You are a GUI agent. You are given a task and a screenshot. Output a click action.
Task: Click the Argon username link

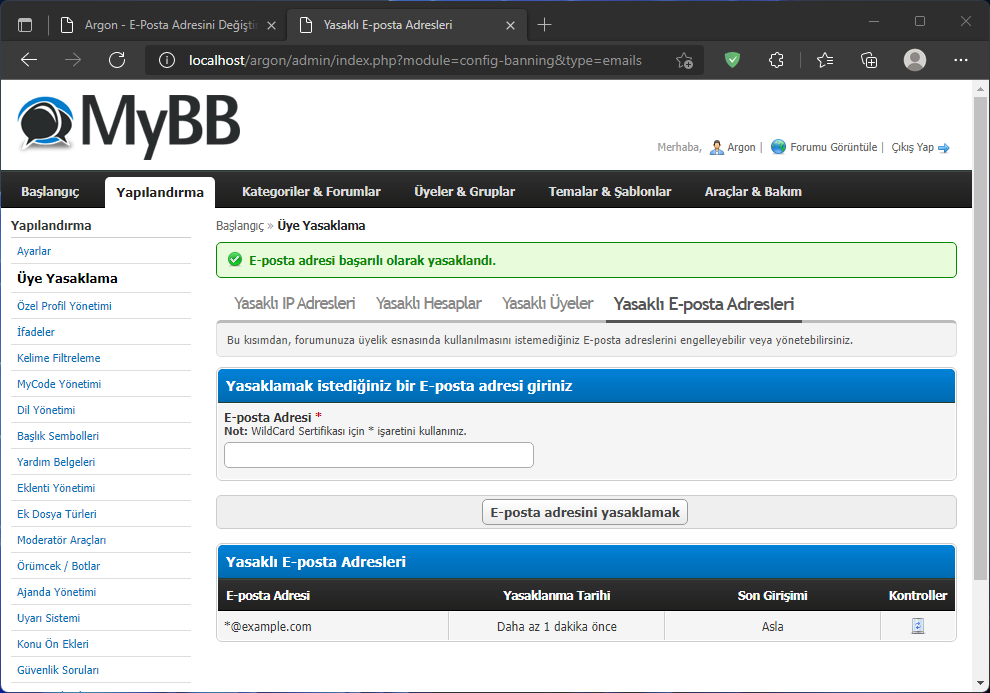pos(741,147)
